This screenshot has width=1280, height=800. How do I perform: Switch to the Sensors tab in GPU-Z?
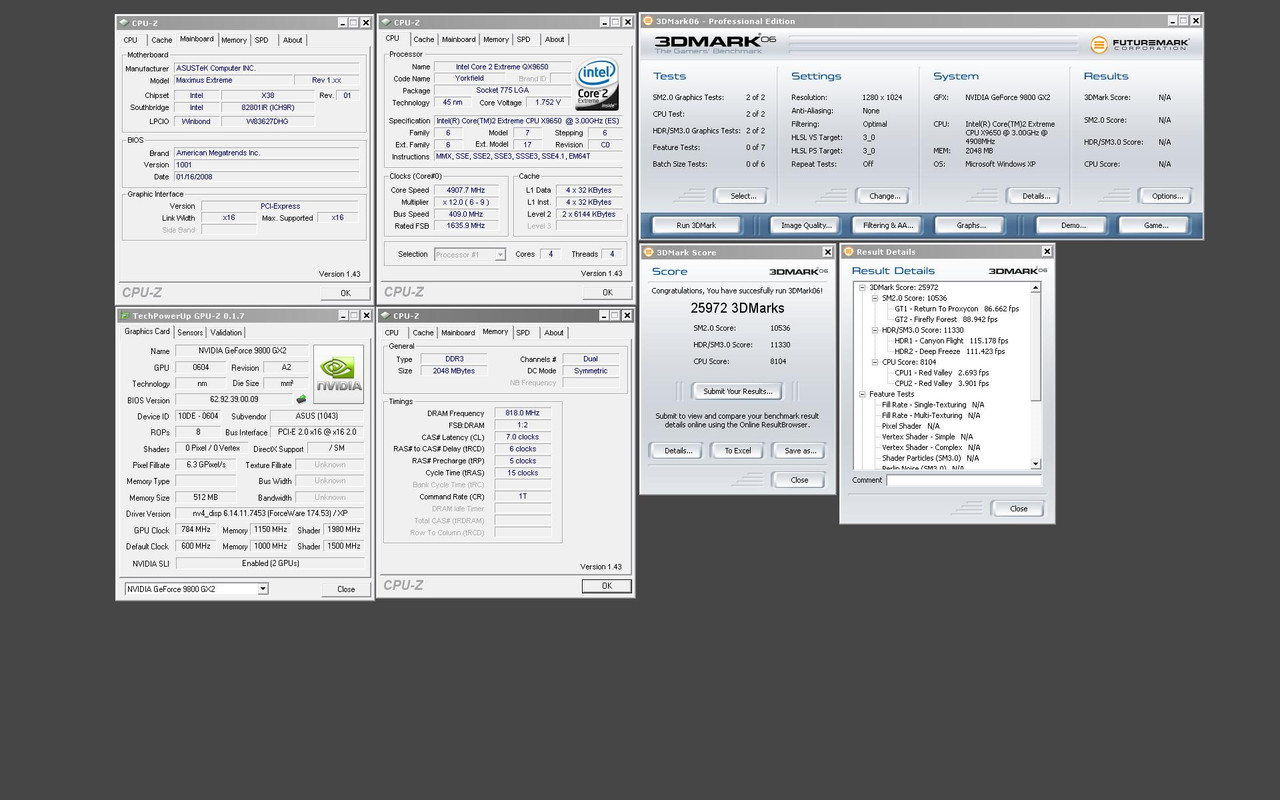pos(190,332)
